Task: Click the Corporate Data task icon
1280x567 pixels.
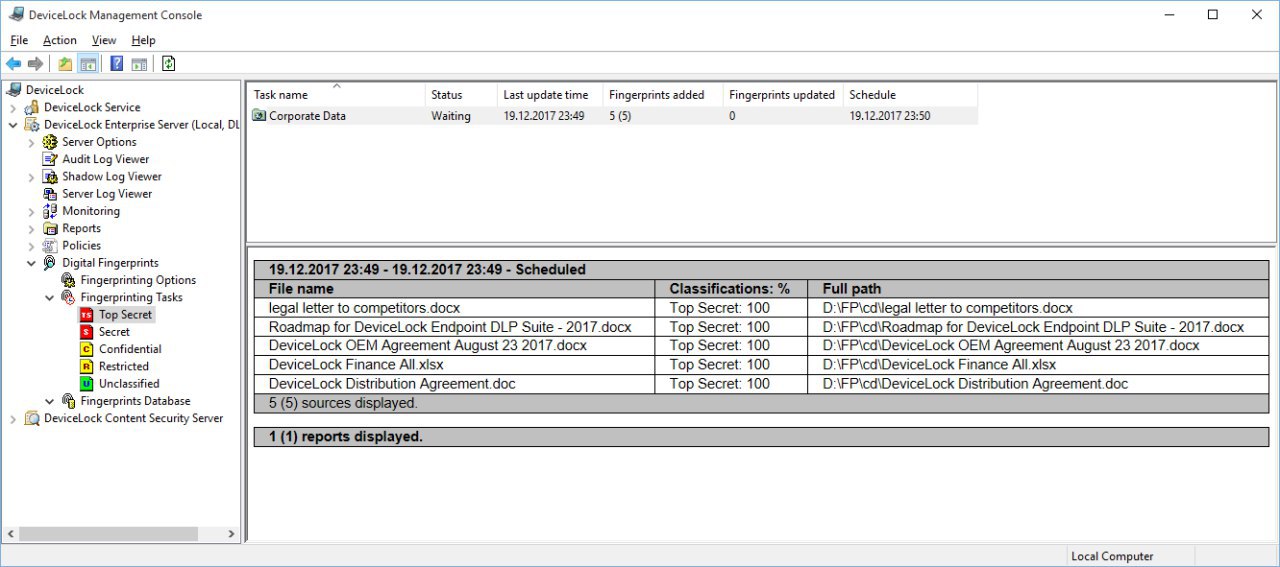Action: [x=259, y=116]
